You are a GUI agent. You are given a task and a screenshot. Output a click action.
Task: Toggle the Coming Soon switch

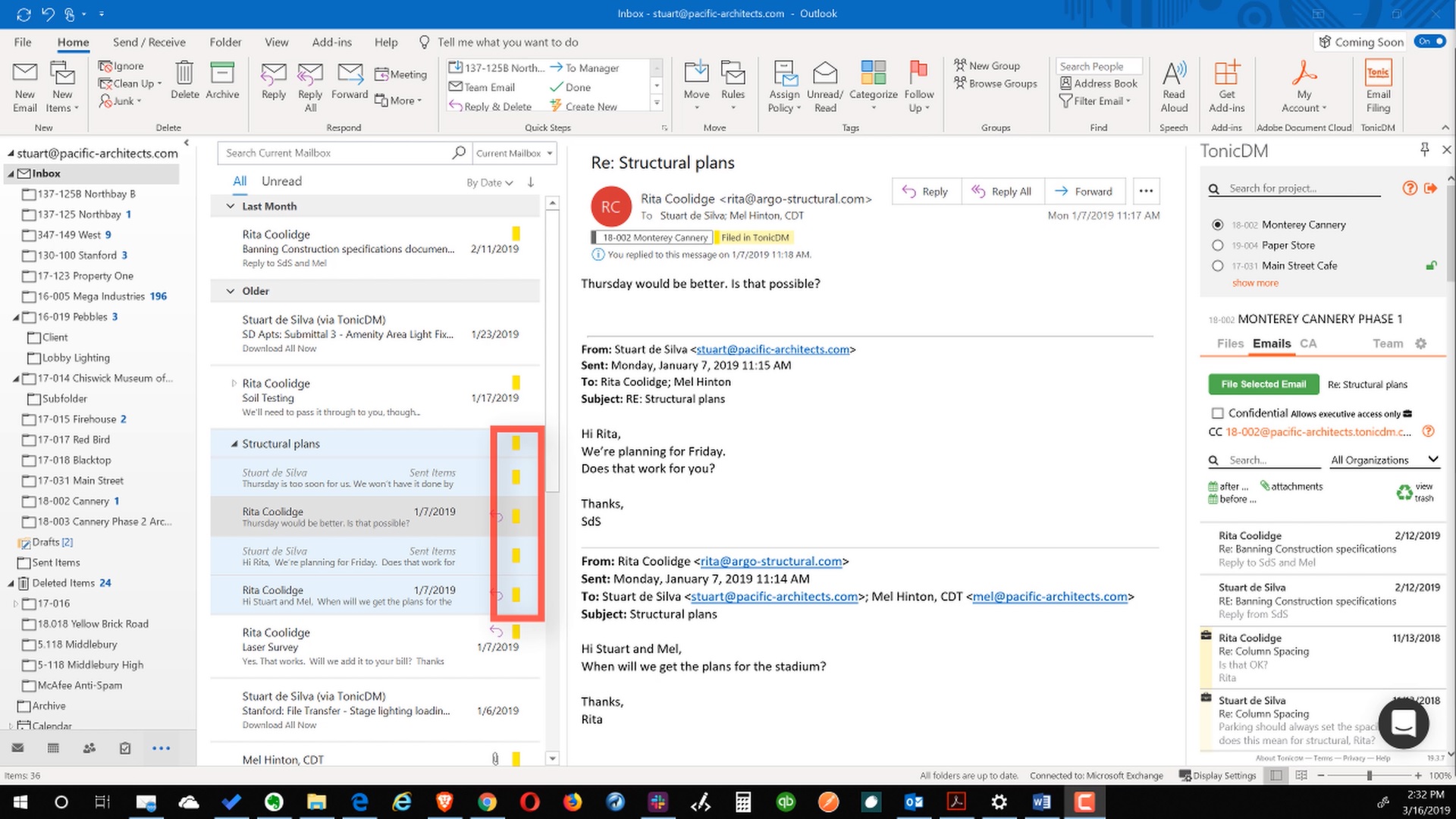[x=1429, y=42]
